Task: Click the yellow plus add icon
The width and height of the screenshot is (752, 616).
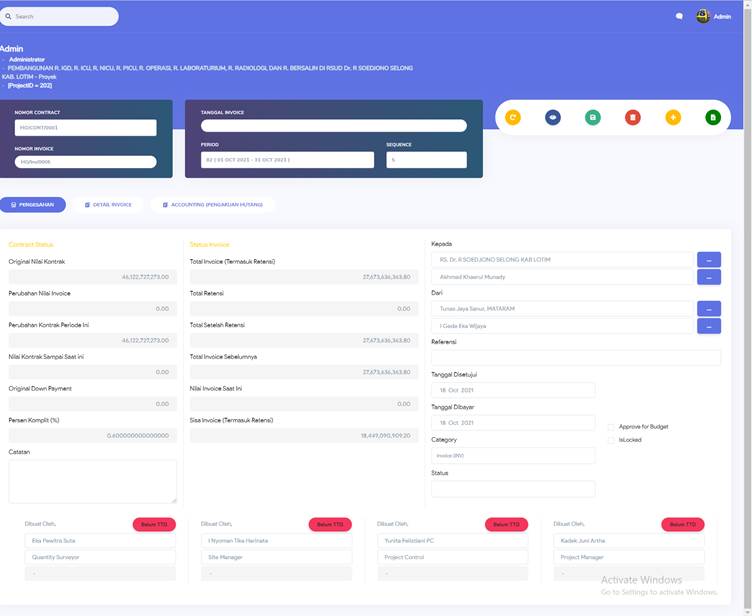Action: coord(673,117)
